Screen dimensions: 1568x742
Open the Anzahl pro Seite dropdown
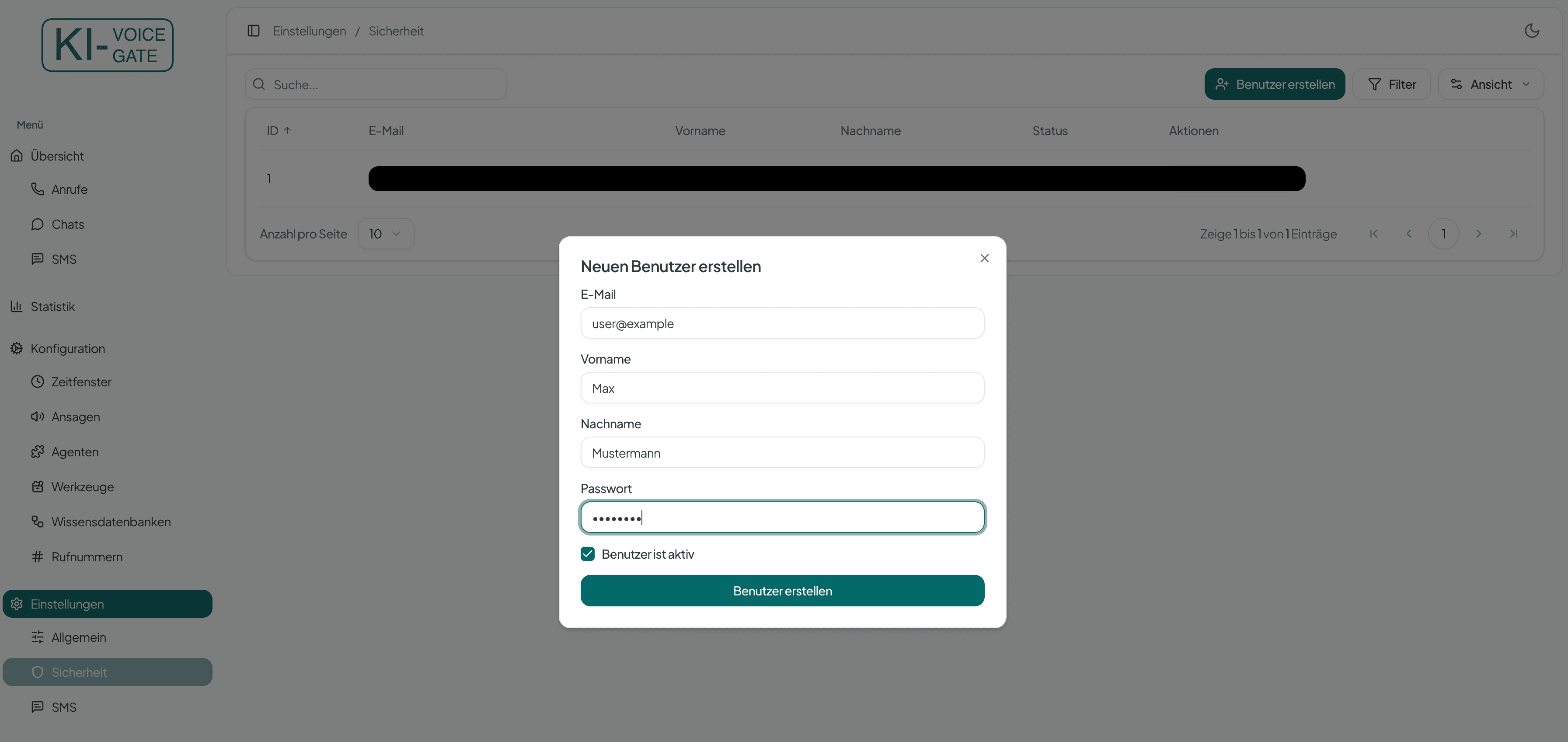(x=385, y=234)
